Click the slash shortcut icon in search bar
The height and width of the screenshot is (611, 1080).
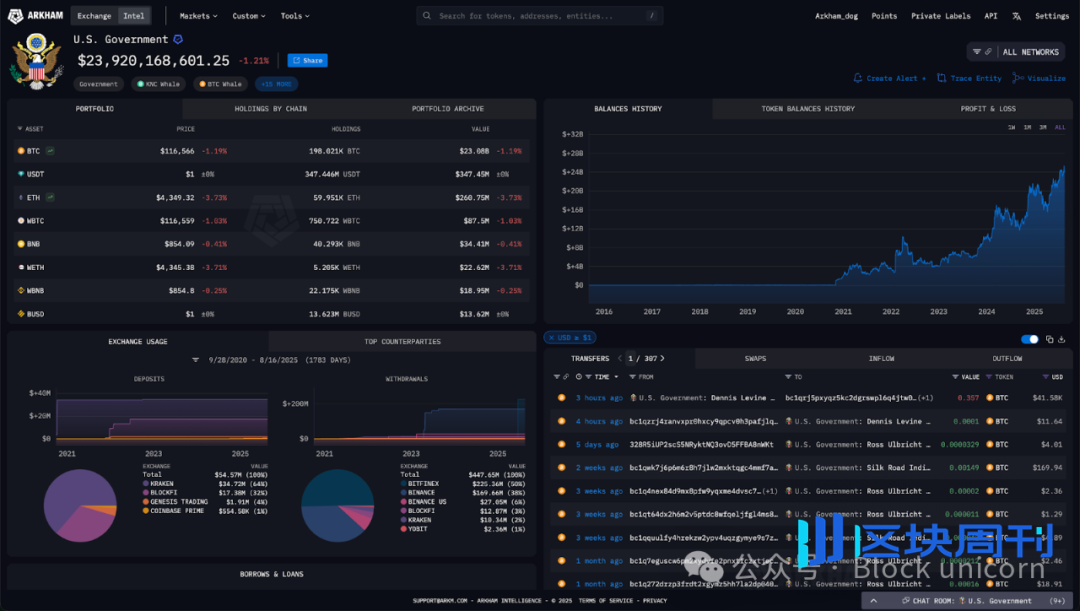coord(652,15)
